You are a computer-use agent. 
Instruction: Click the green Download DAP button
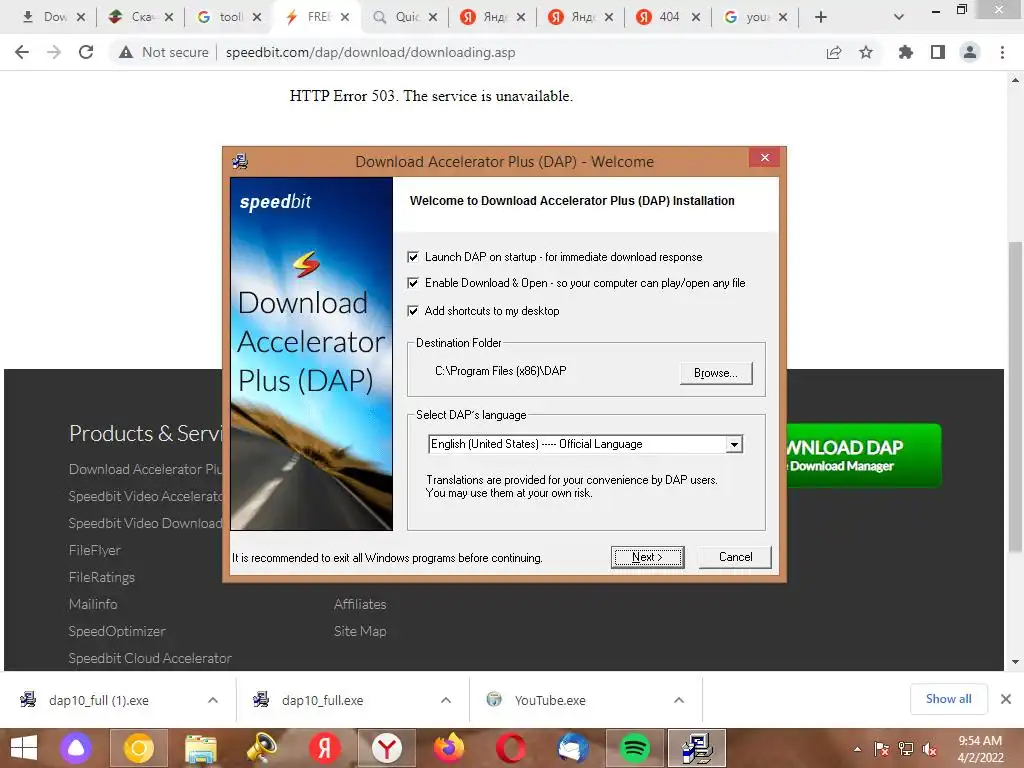tap(863, 455)
